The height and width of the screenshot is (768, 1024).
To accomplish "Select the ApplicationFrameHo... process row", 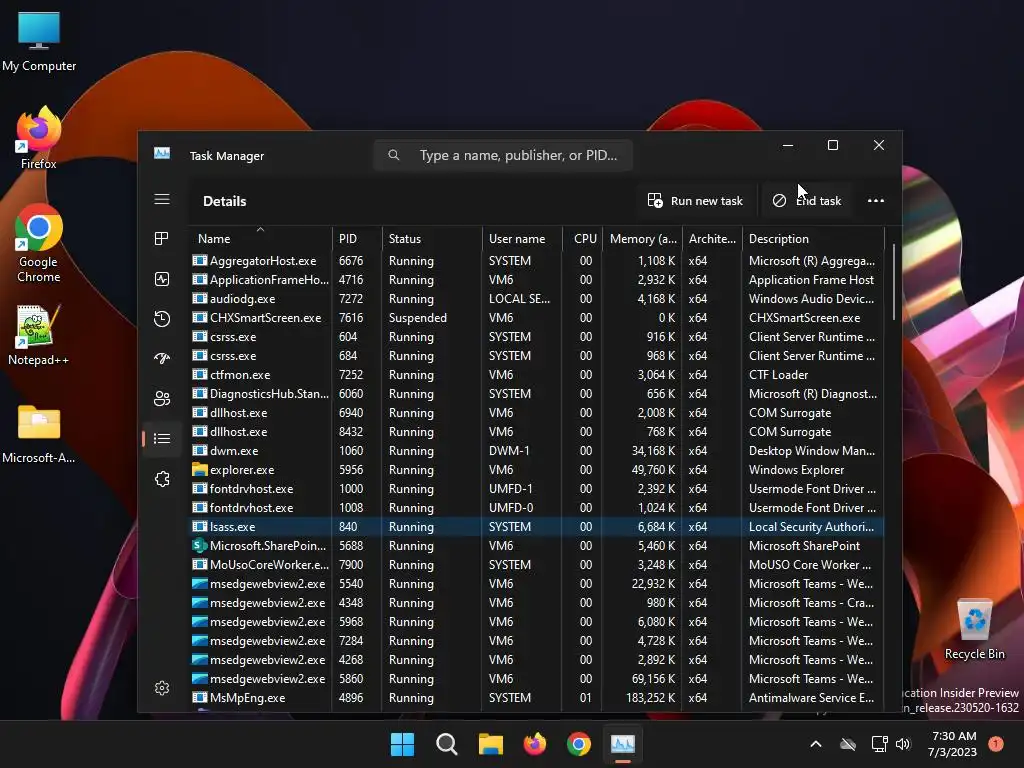I will (x=537, y=280).
